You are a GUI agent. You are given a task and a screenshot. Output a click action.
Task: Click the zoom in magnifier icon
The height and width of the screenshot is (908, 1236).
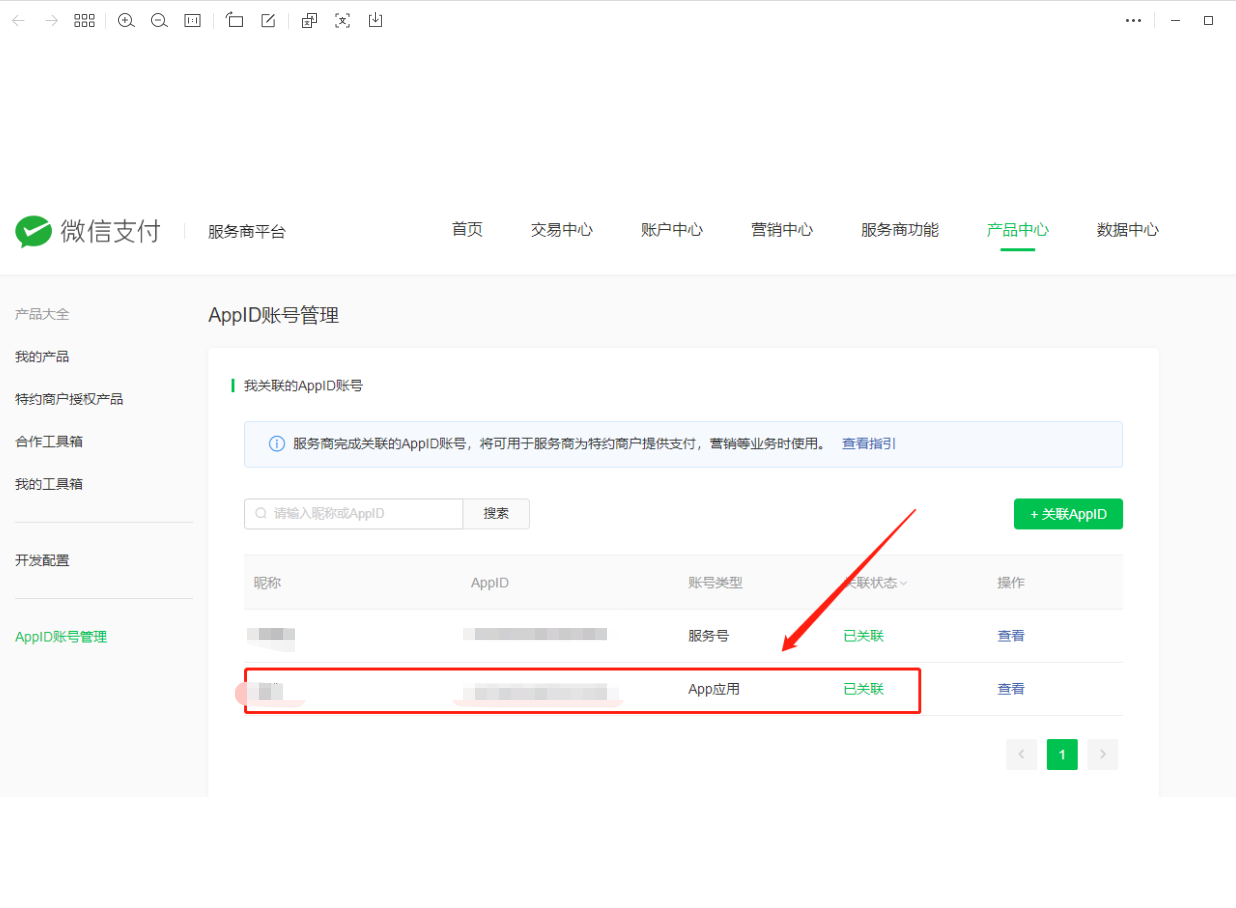coord(126,20)
